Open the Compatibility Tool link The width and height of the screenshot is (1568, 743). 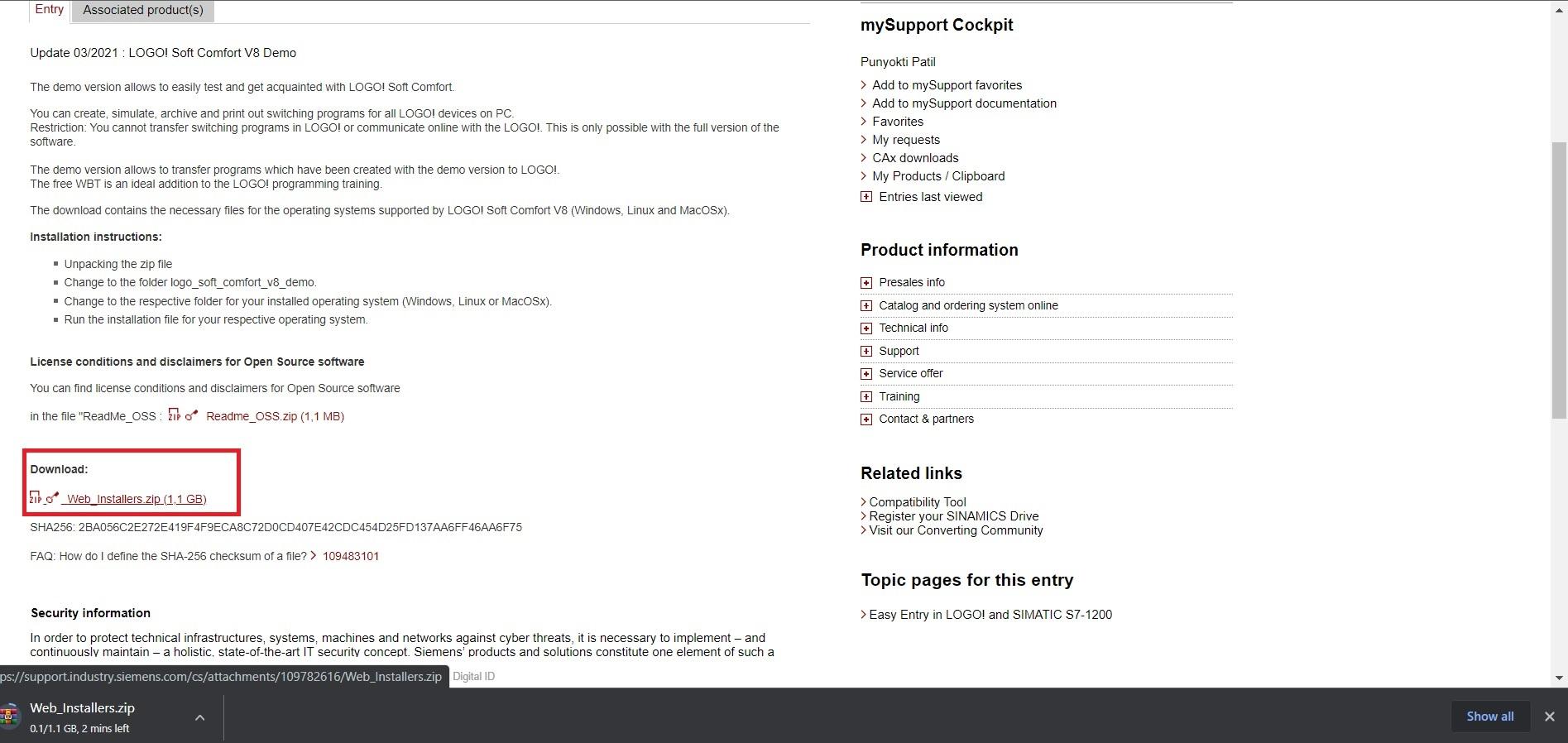coord(918,502)
